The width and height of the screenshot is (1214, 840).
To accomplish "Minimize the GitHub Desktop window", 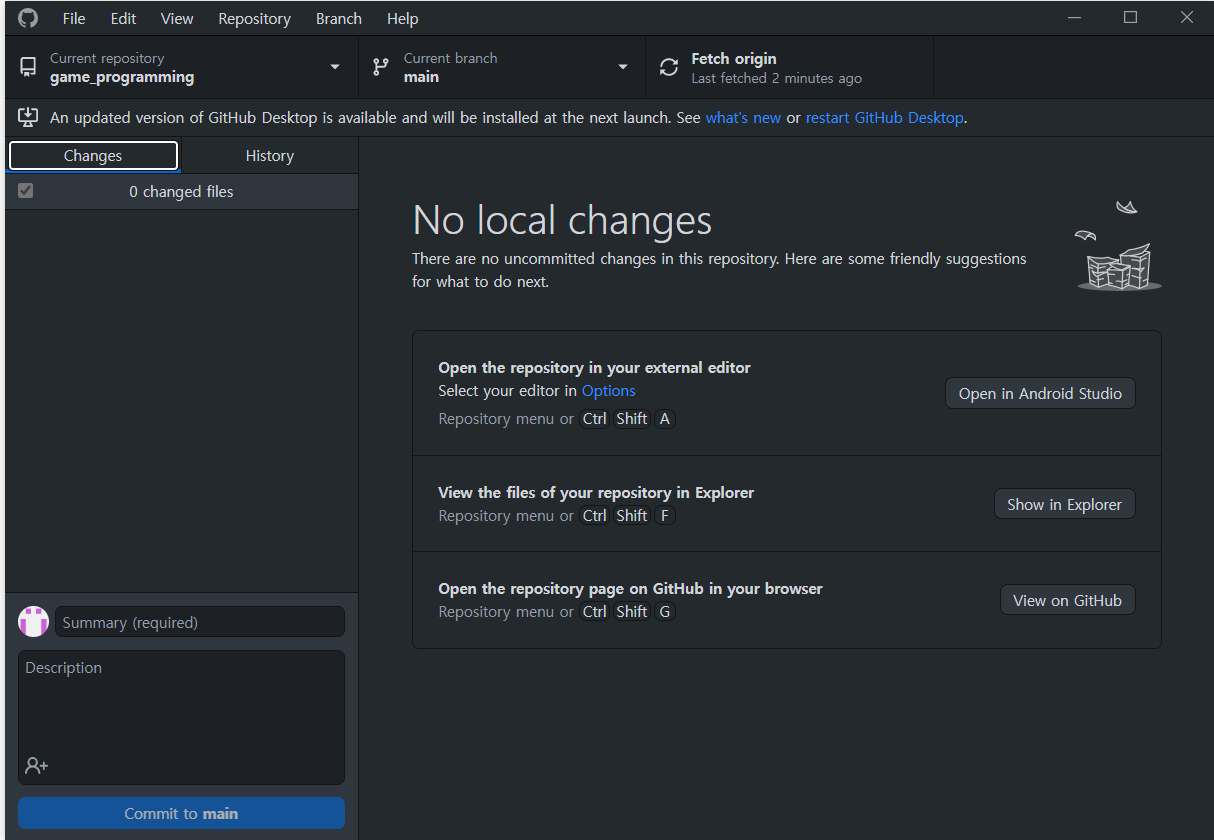I will 1073,17.
